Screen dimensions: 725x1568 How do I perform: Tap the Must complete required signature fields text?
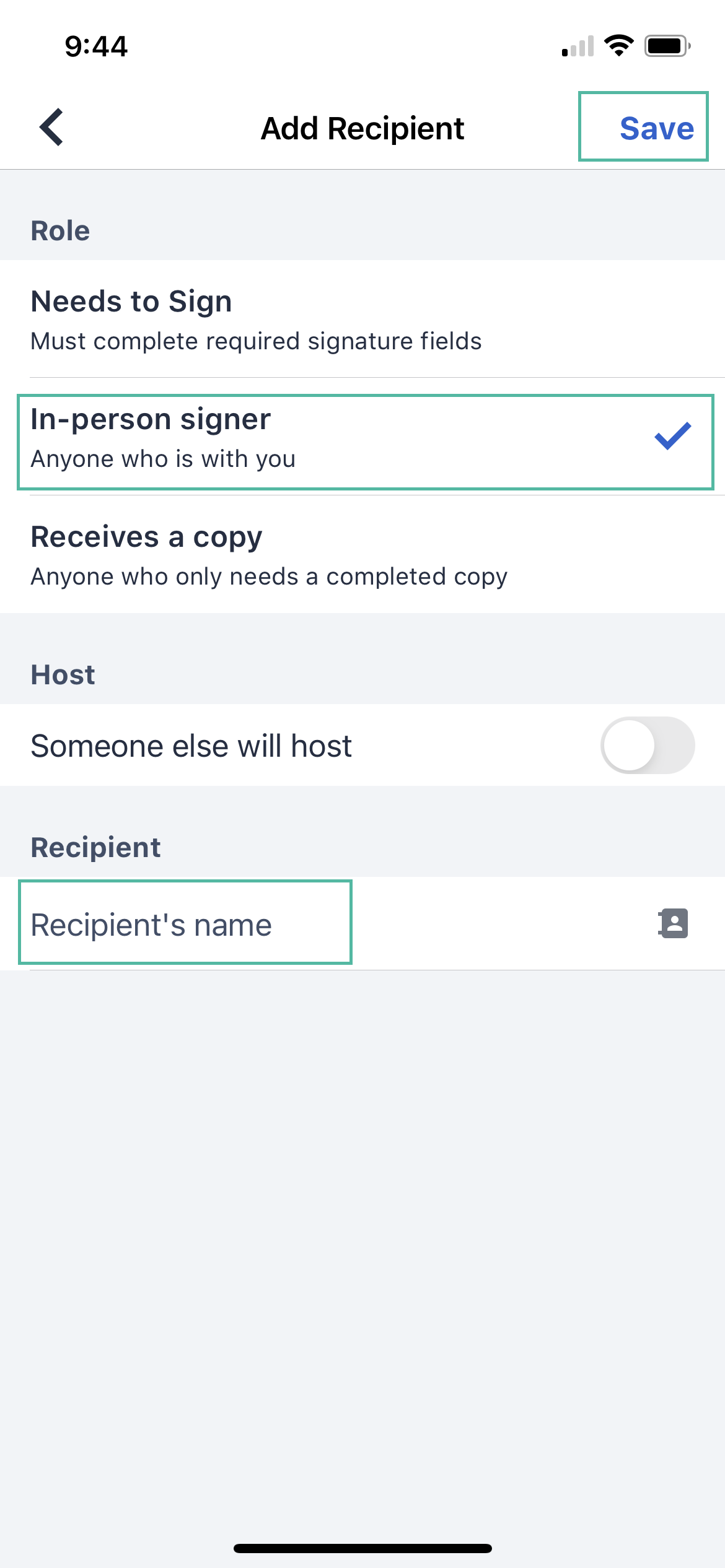pos(256,341)
